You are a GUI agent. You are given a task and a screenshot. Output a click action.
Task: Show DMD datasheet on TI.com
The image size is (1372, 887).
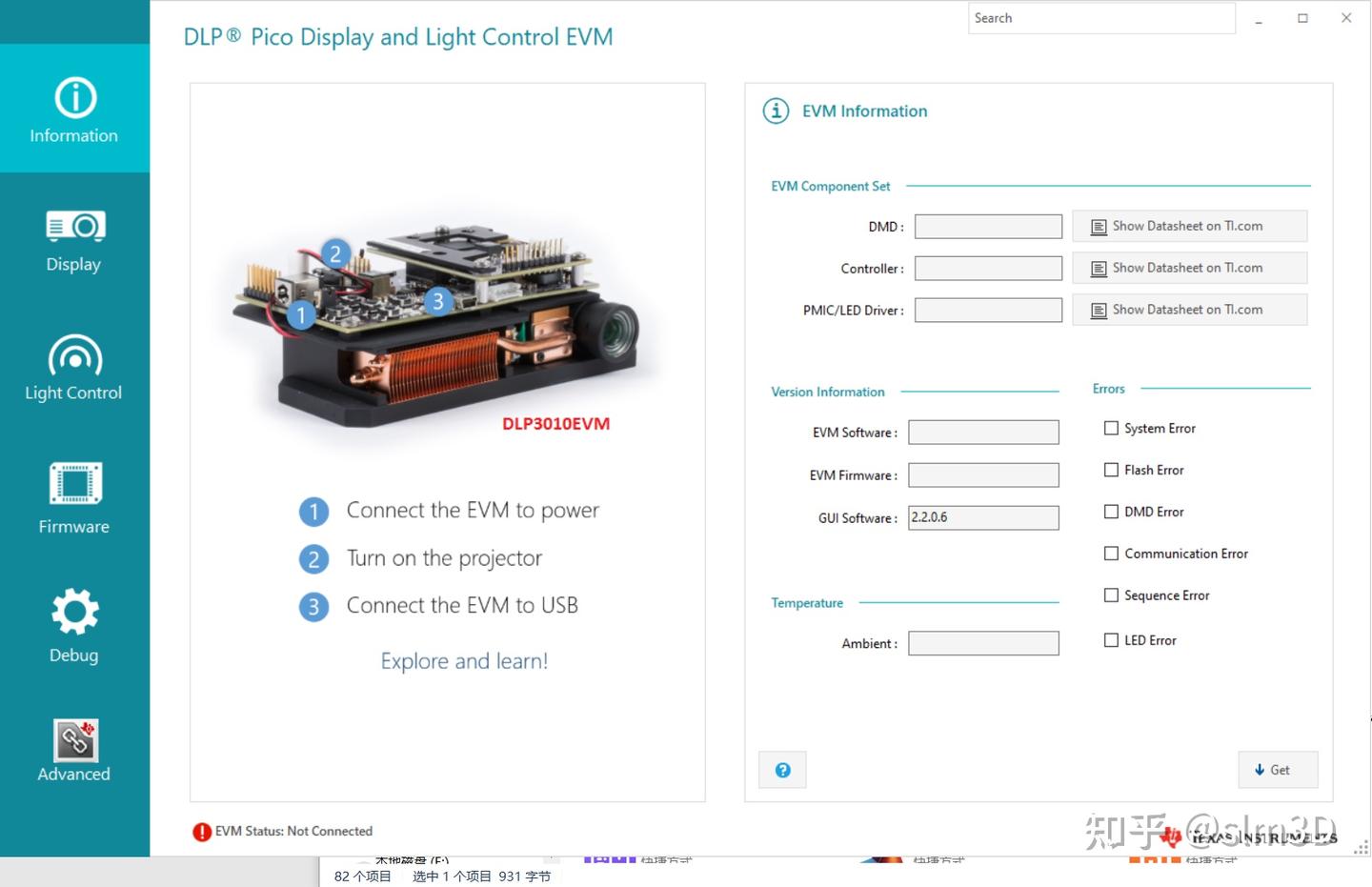[1189, 226]
